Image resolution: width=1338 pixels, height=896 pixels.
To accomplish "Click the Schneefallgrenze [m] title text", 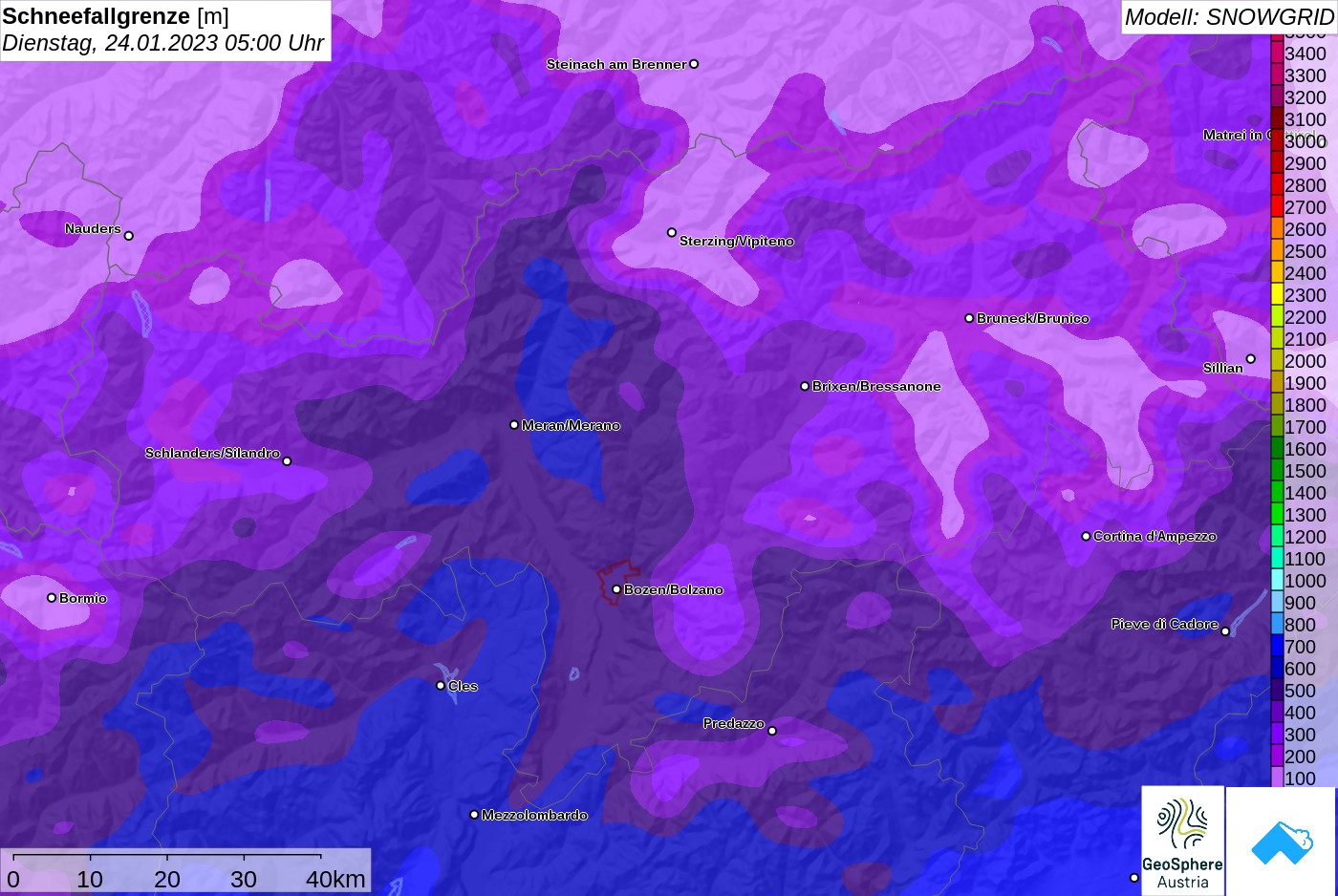I will [x=116, y=16].
